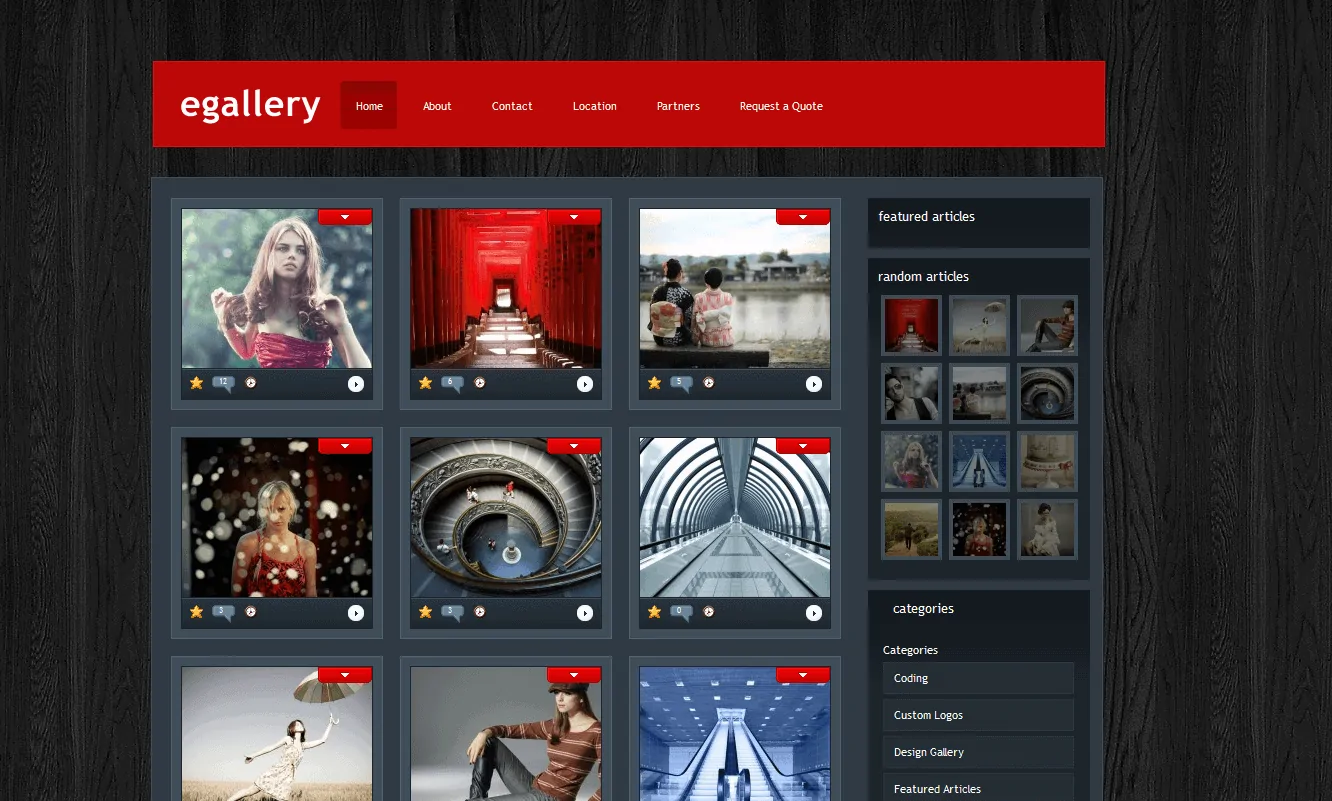
Task: Click the clock icon under the red torii gates photo
Action: pos(481,383)
